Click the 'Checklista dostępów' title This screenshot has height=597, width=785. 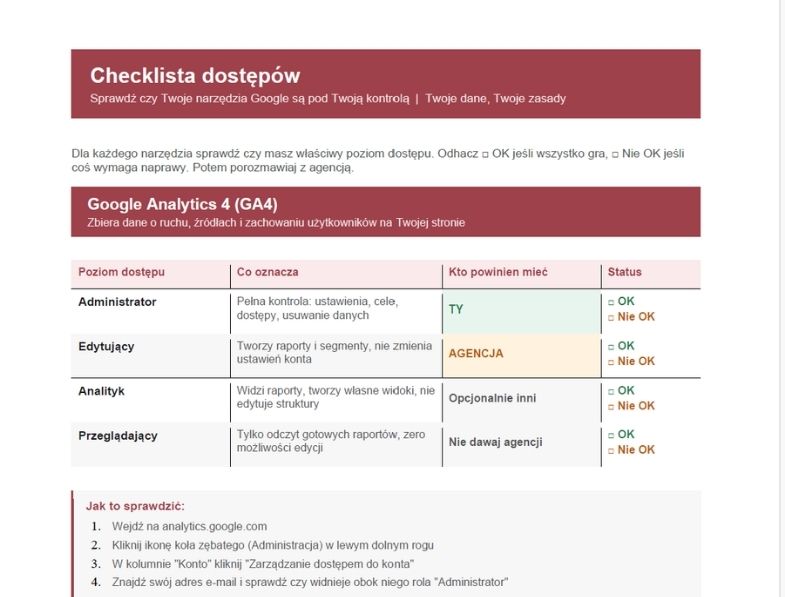pos(195,76)
